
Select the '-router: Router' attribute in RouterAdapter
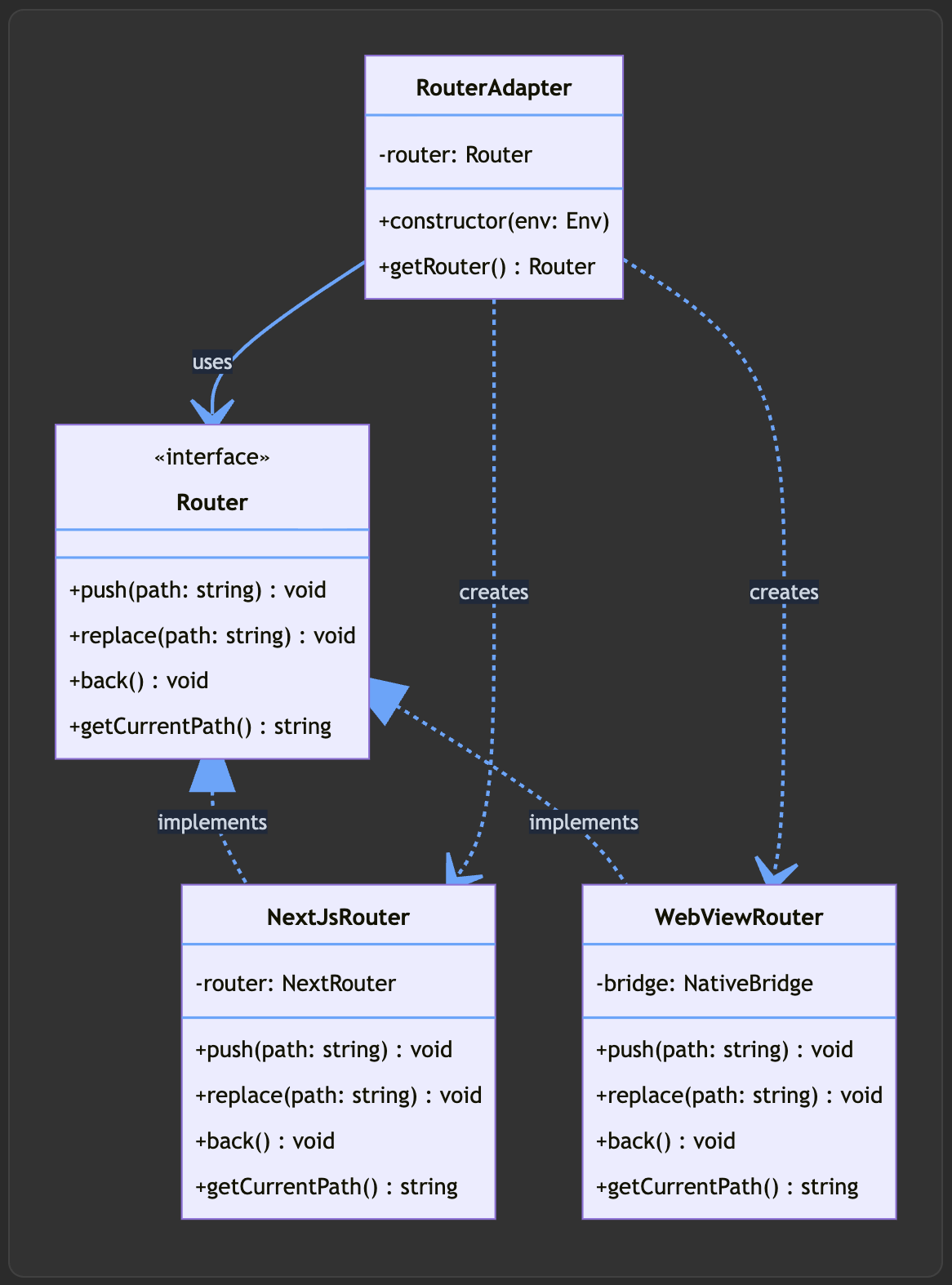point(455,155)
